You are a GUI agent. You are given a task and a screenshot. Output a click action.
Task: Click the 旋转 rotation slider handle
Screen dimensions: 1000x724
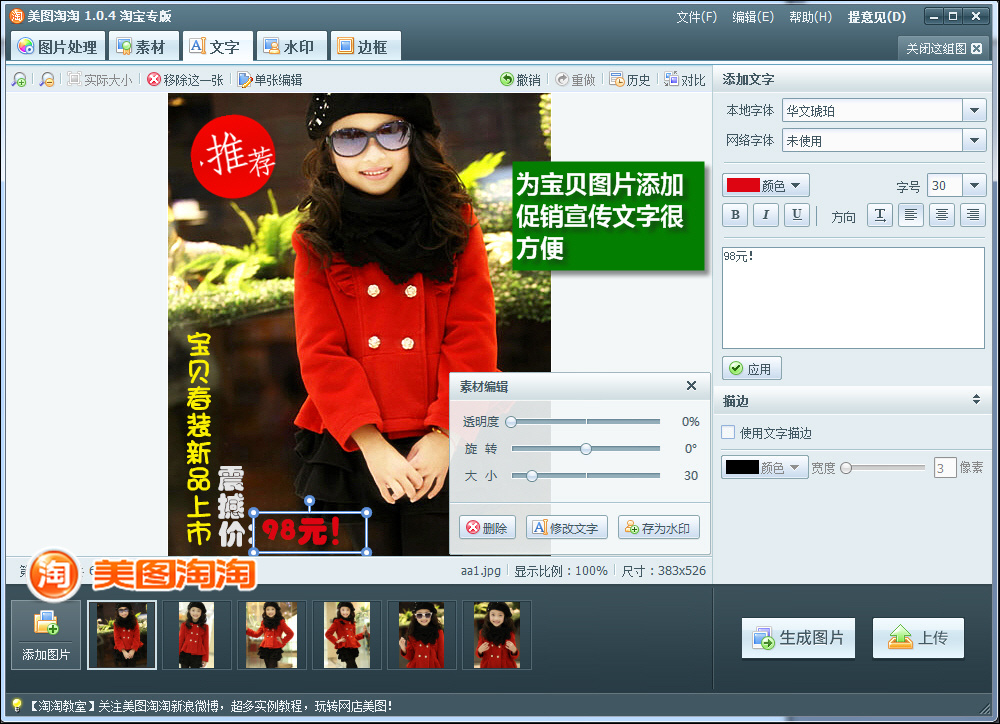coord(586,448)
